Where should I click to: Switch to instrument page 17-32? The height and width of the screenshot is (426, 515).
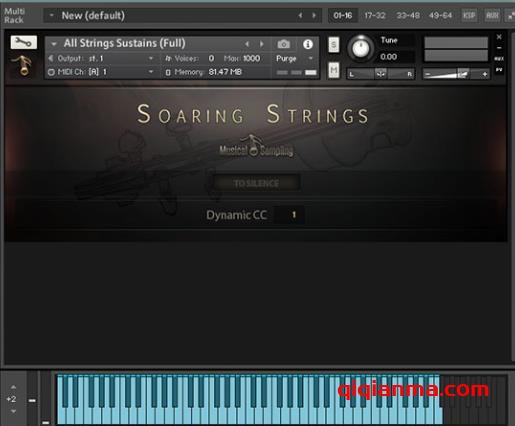(375, 15)
